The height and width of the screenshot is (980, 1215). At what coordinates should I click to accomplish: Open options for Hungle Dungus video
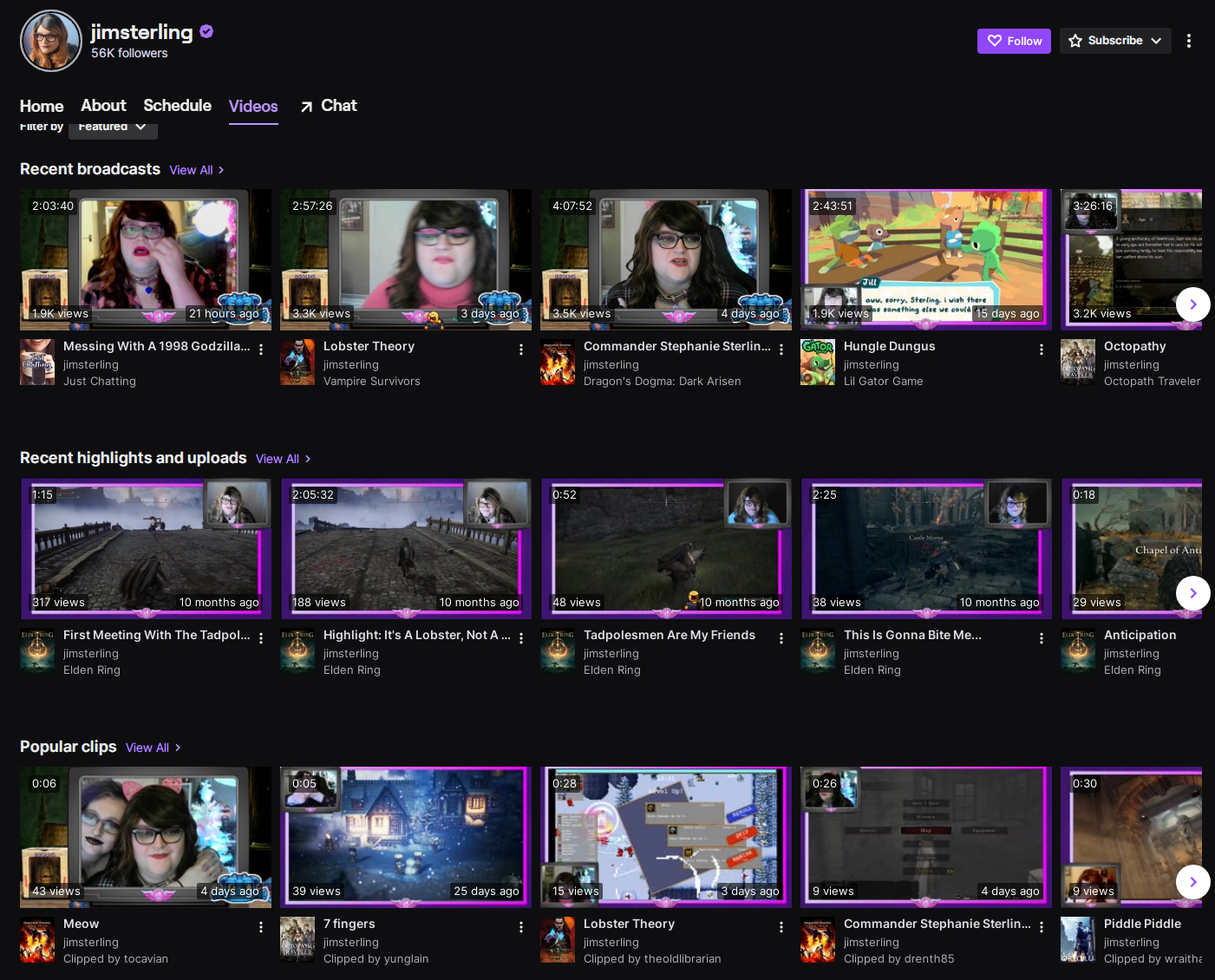(x=1042, y=350)
